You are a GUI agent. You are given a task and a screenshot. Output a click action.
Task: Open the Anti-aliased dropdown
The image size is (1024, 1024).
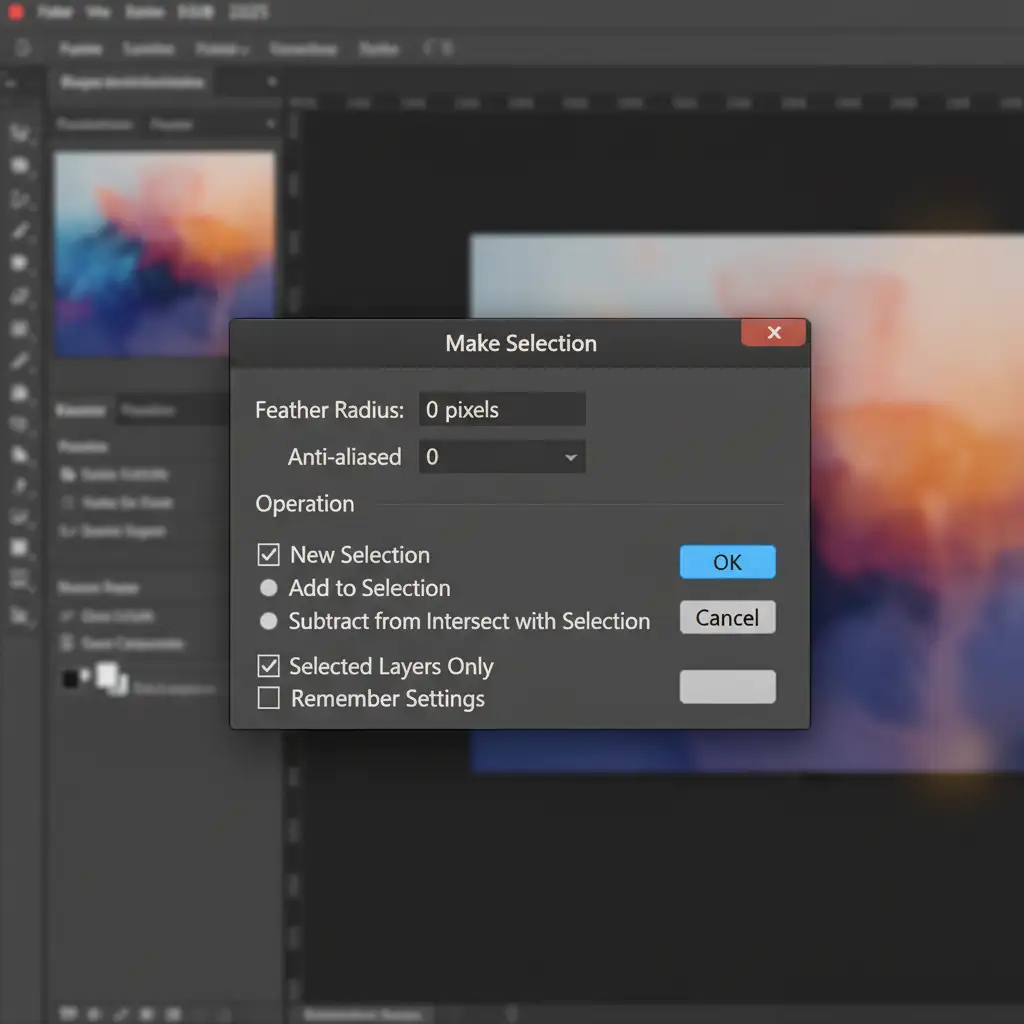pyautogui.click(x=502, y=457)
